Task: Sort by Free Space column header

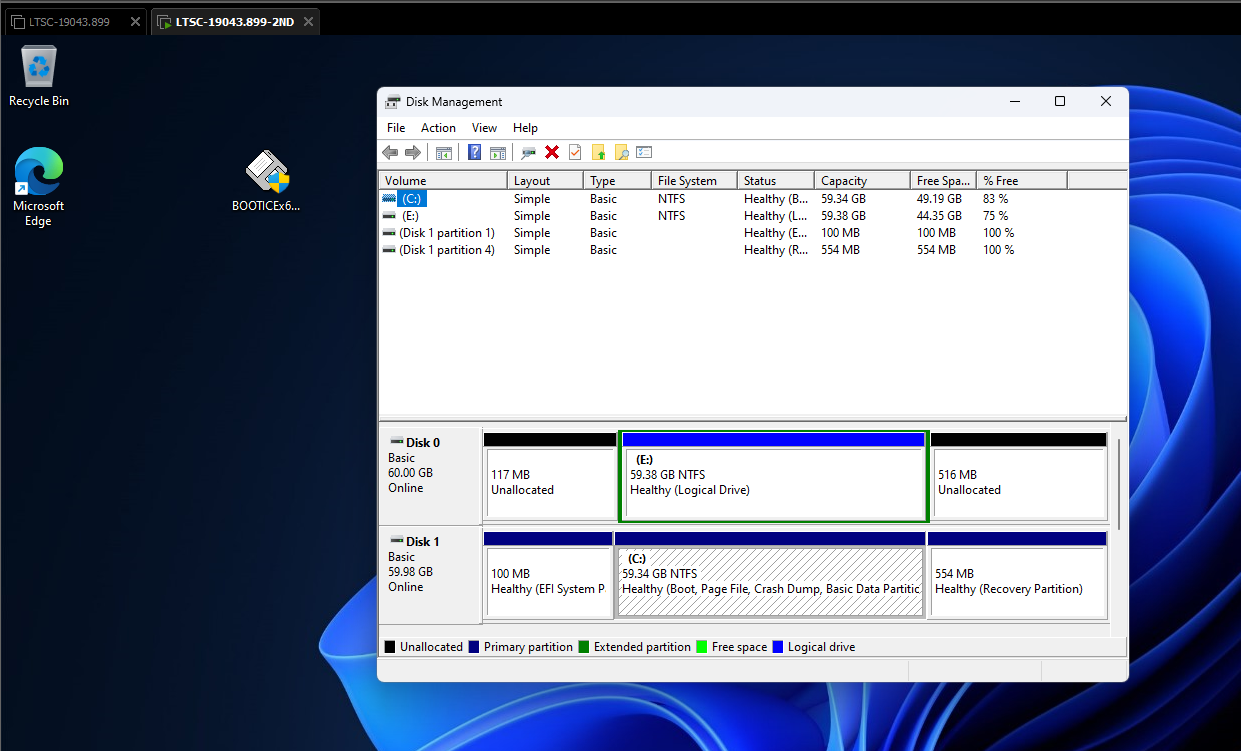Action: pyautogui.click(x=943, y=181)
